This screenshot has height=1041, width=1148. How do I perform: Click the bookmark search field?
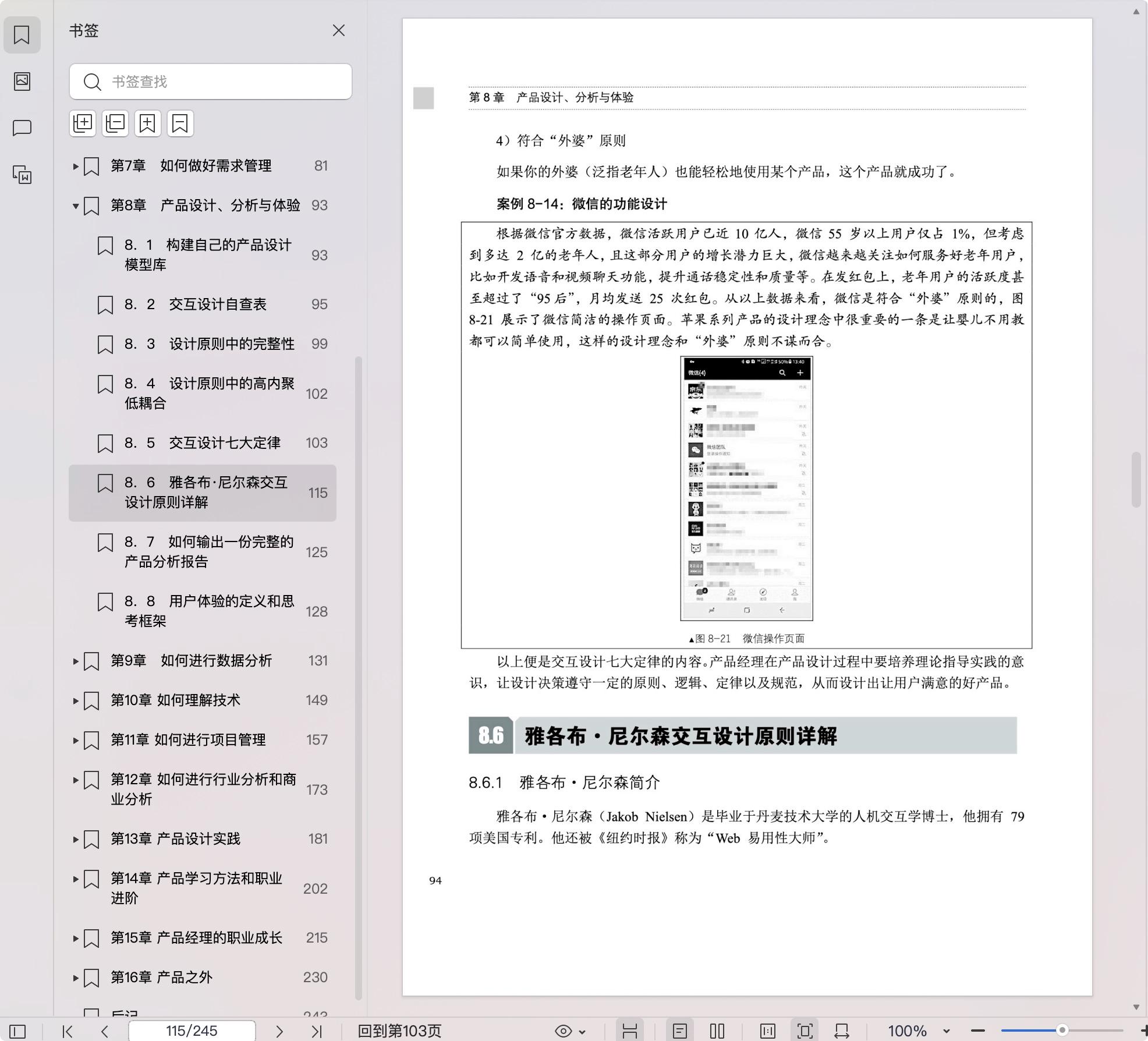click(210, 82)
